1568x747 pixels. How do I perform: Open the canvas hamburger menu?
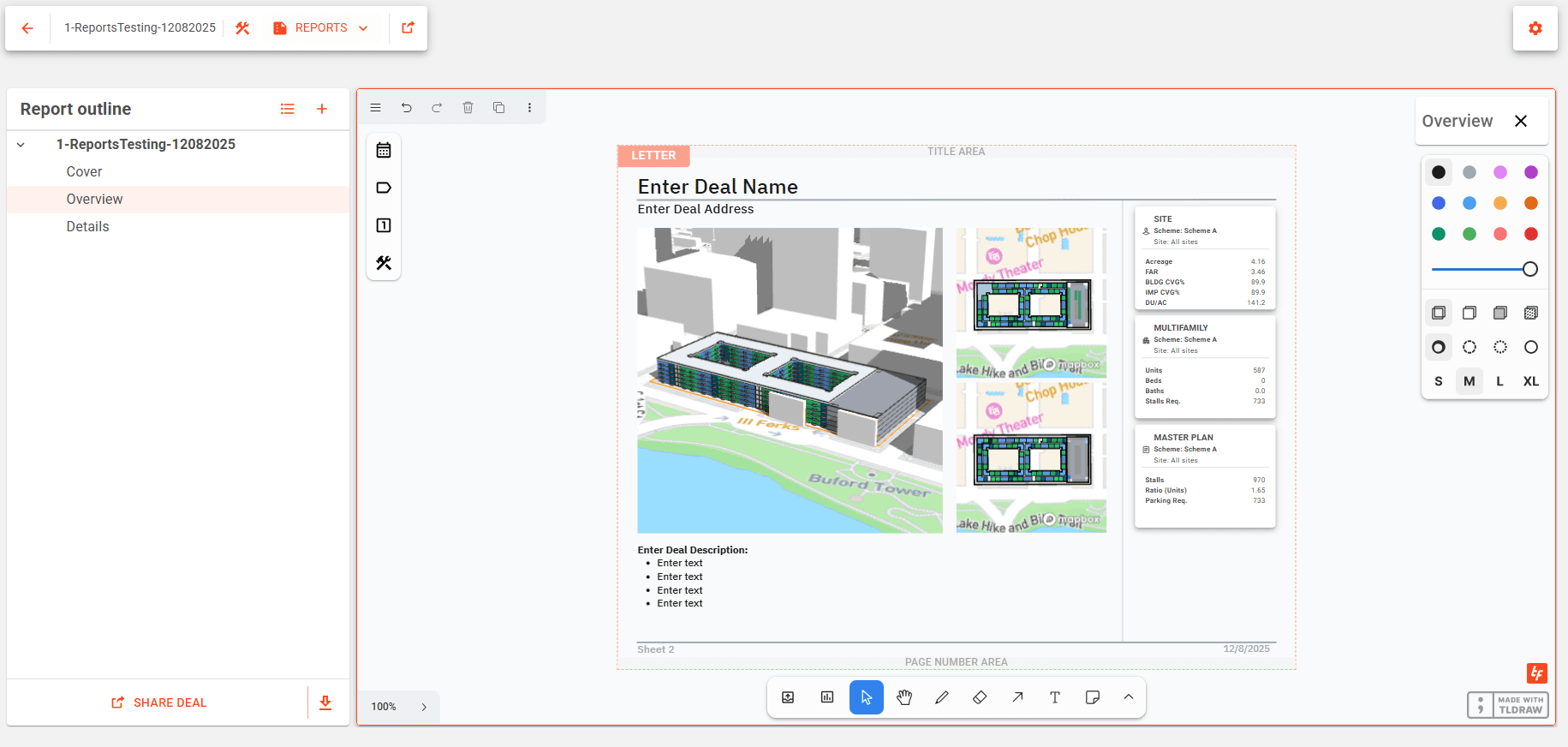pyautogui.click(x=375, y=108)
